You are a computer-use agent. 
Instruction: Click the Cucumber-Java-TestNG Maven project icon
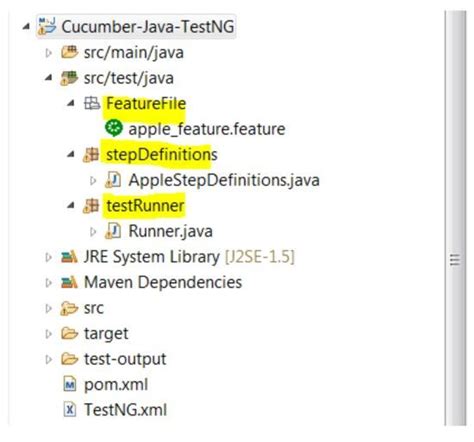[47, 26]
